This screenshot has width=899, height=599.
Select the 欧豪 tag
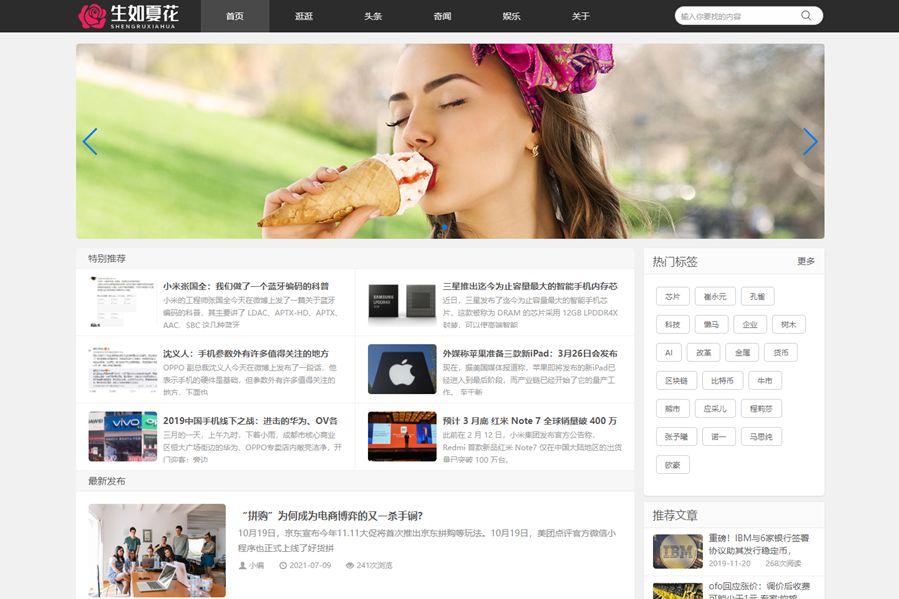point(673,465)
